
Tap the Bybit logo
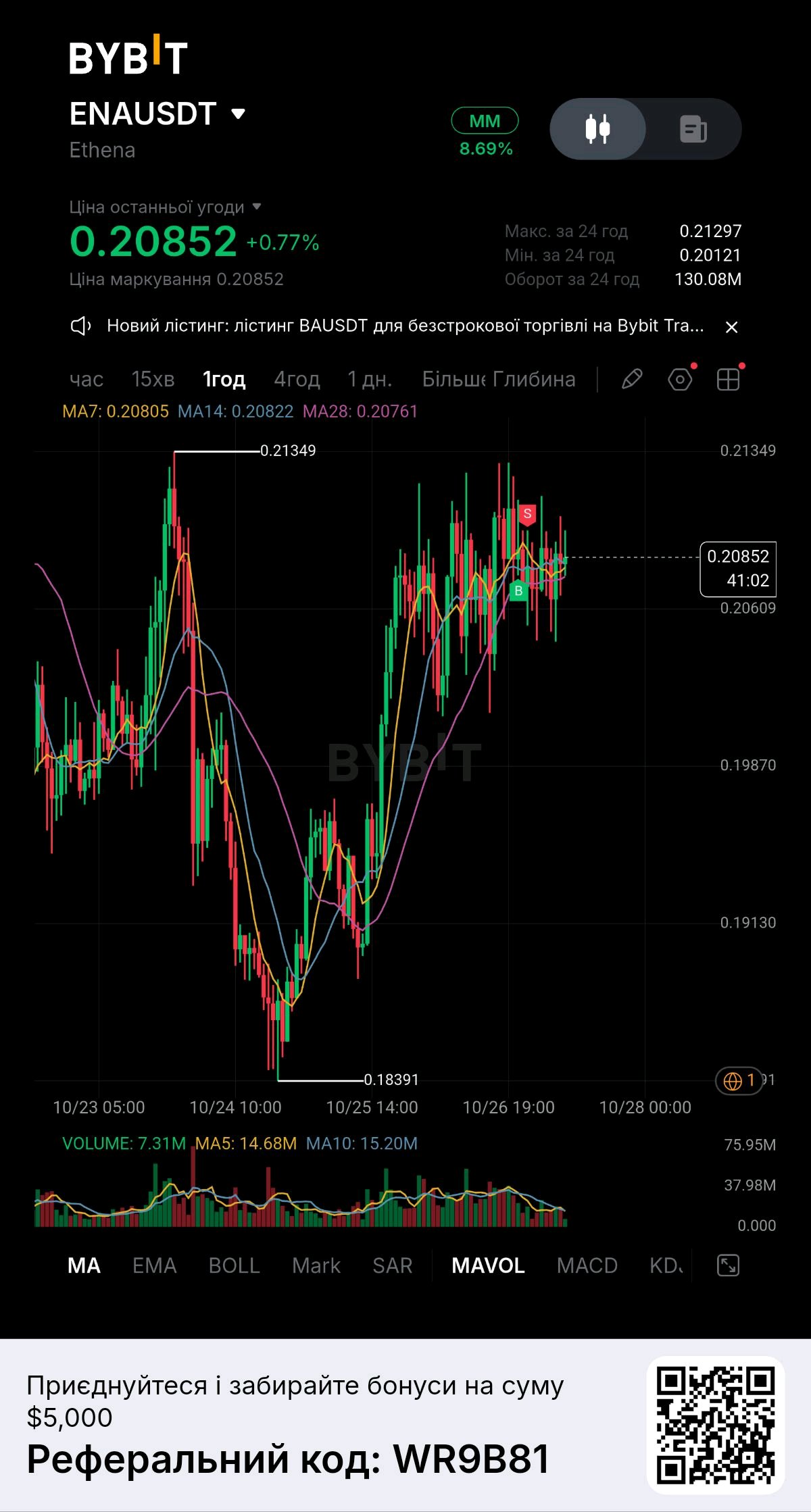click(x=128, y=55)
